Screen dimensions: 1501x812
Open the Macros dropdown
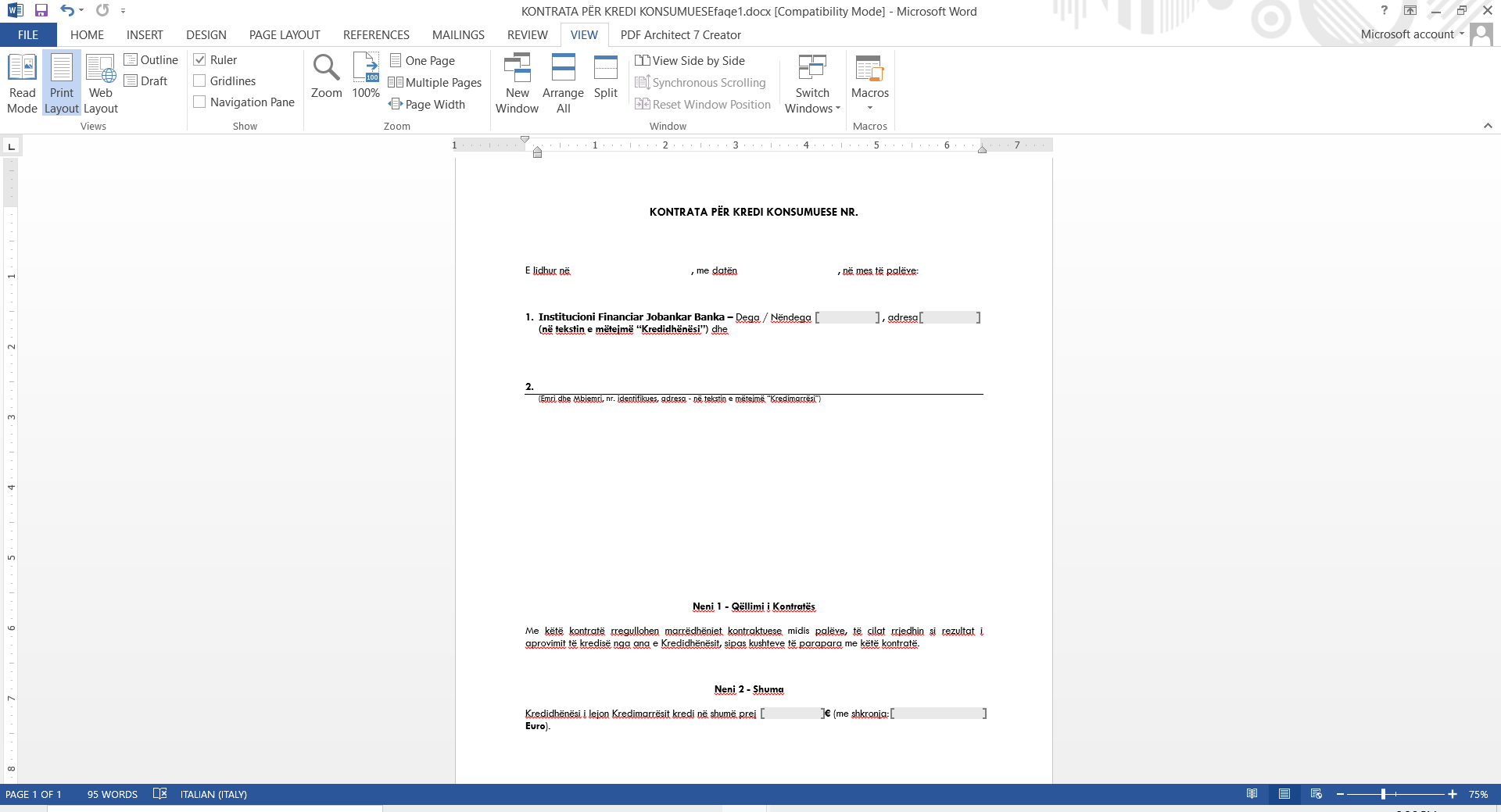[x=870, y=84]
